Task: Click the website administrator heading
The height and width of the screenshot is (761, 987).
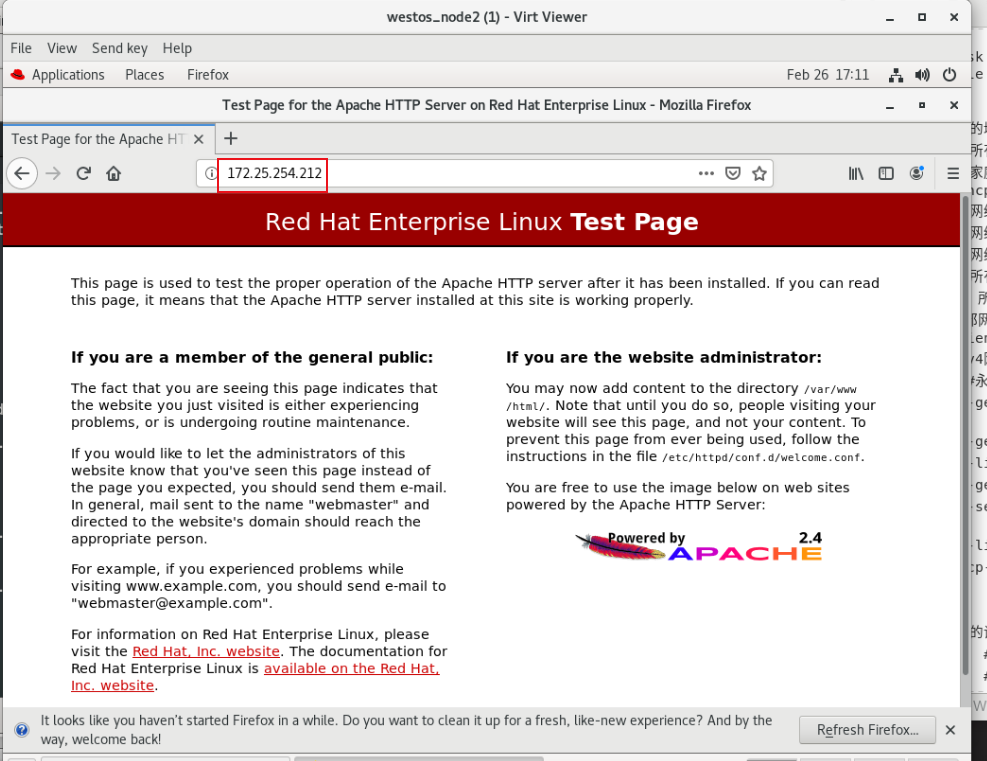Action: coord(664,357)
